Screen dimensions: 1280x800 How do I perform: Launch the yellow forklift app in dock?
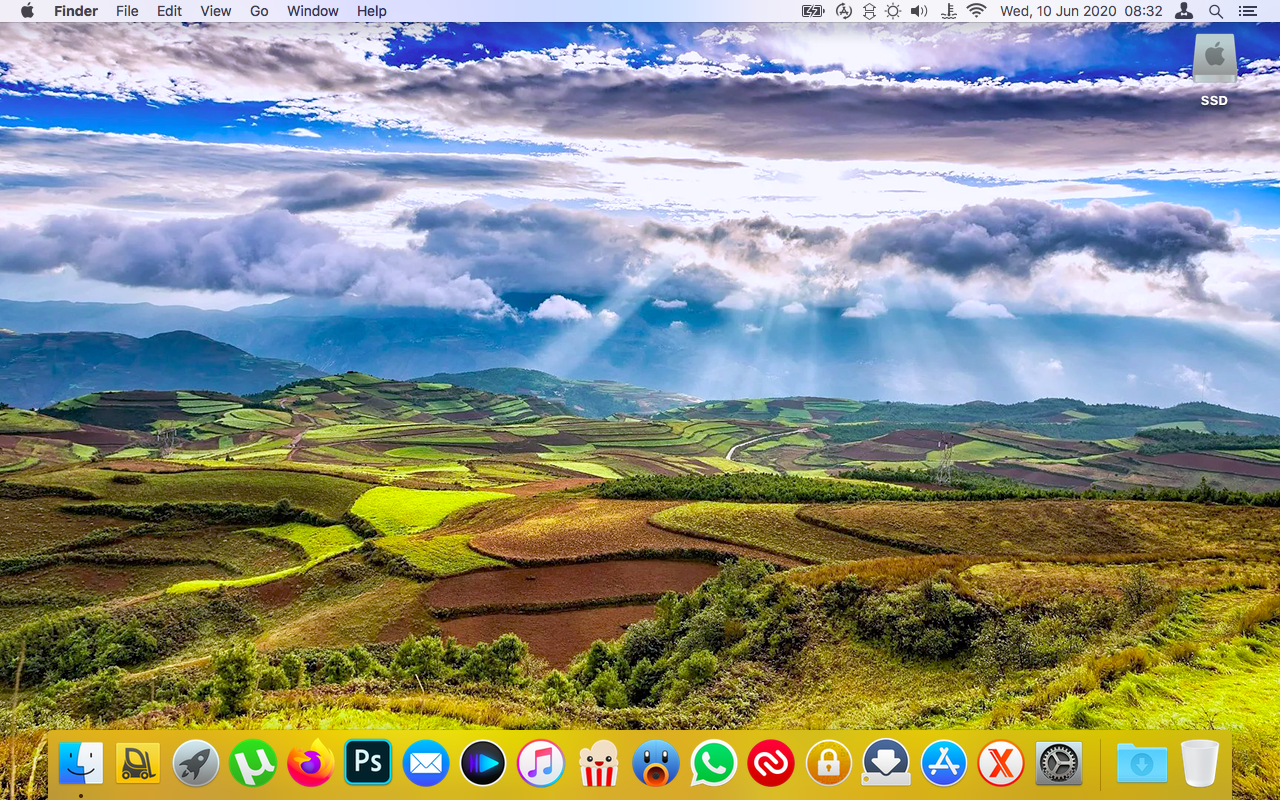tap(138, 765)
